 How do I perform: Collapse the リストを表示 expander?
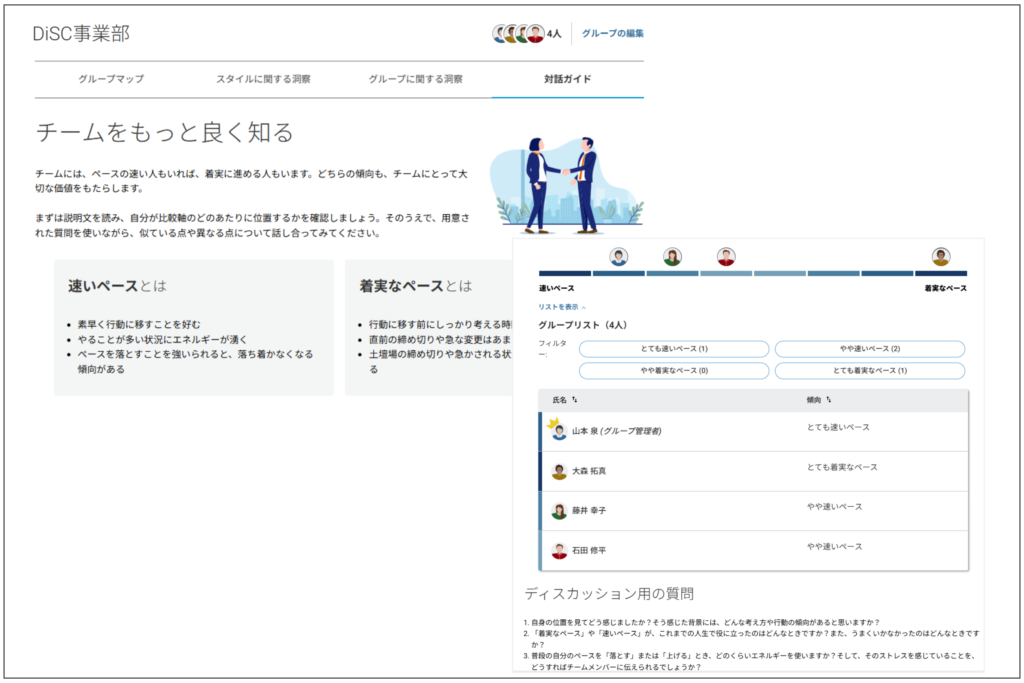click(x=562, y=307)
